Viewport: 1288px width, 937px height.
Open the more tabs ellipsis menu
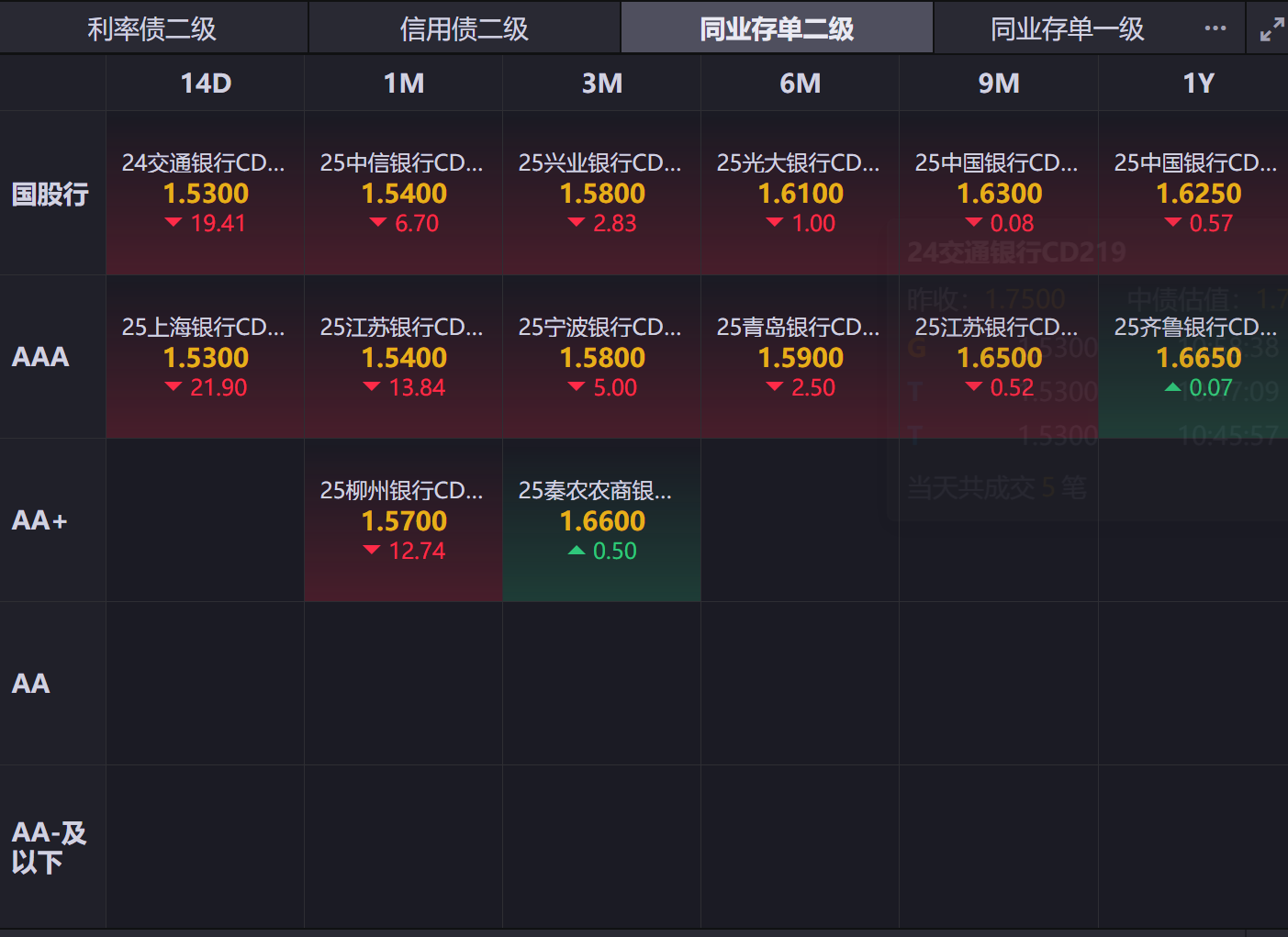click(1215, 28)
